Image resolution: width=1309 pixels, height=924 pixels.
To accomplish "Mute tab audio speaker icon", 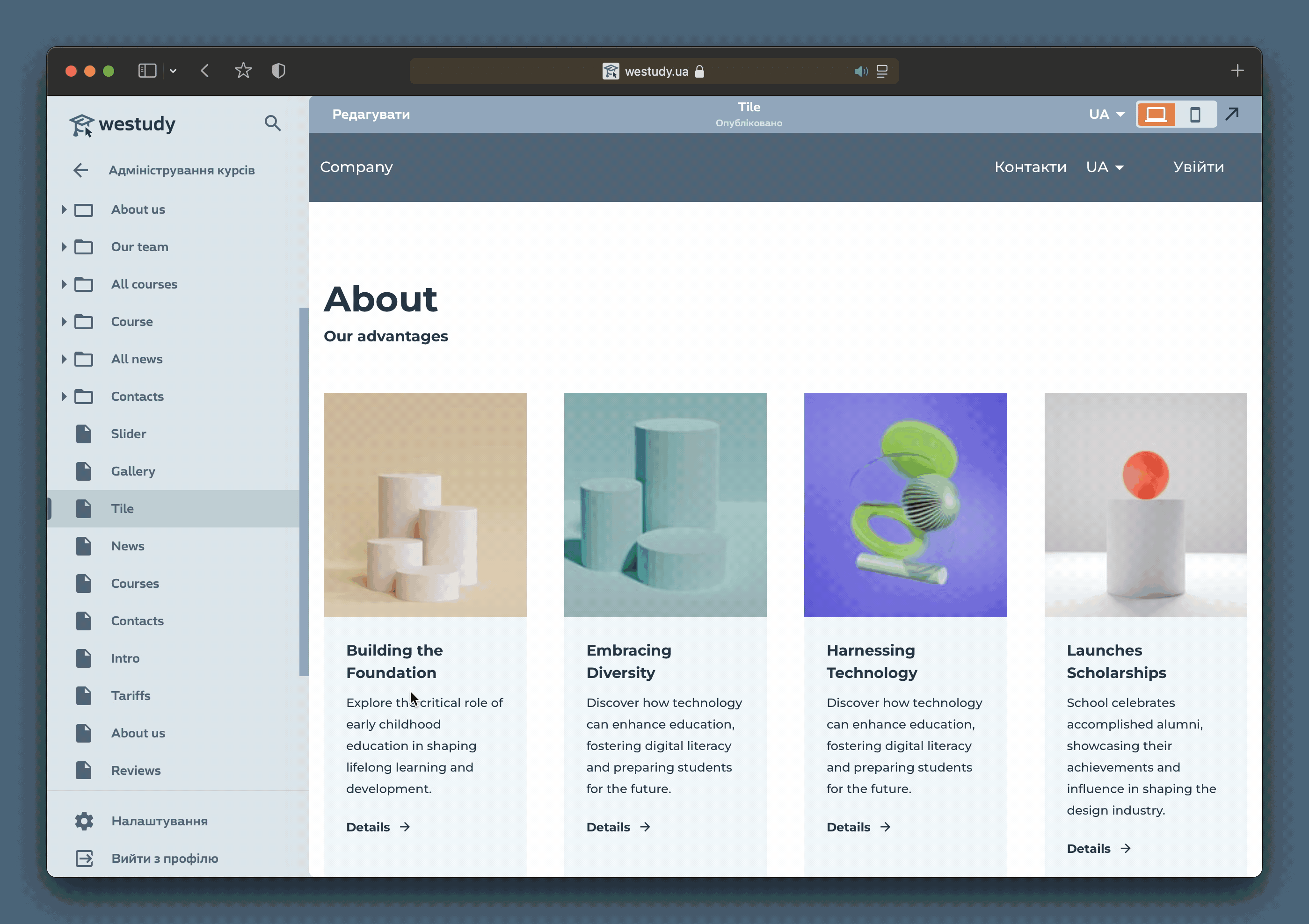I will 861,71.
